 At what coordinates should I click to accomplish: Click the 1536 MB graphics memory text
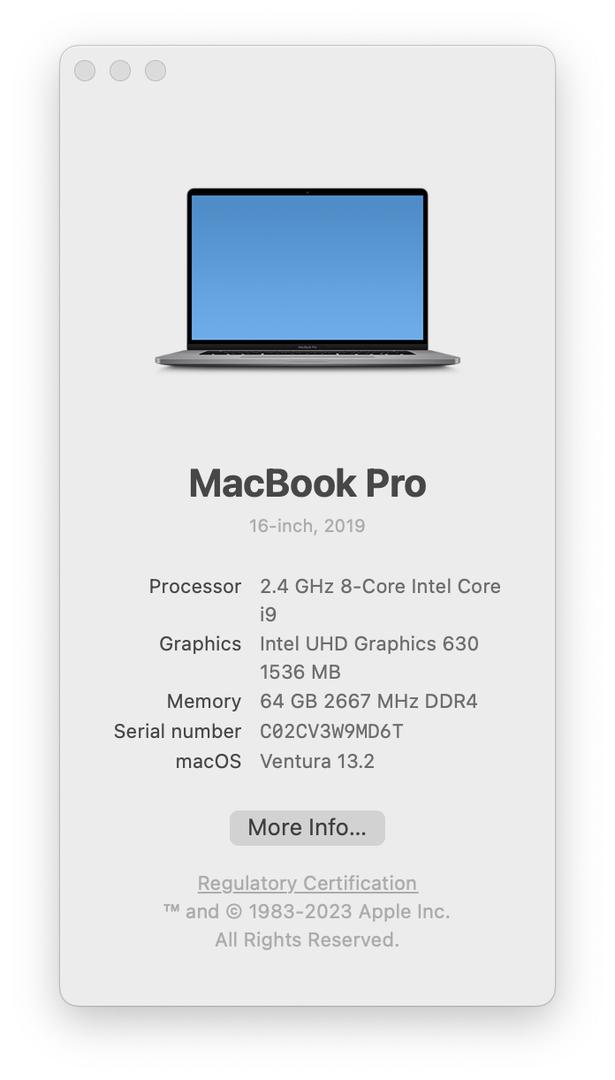[x=300, y=672]
